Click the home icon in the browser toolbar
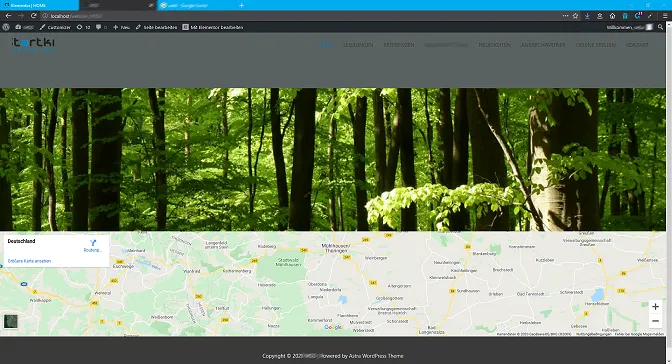The image size is (672, 364). (612, 16)
